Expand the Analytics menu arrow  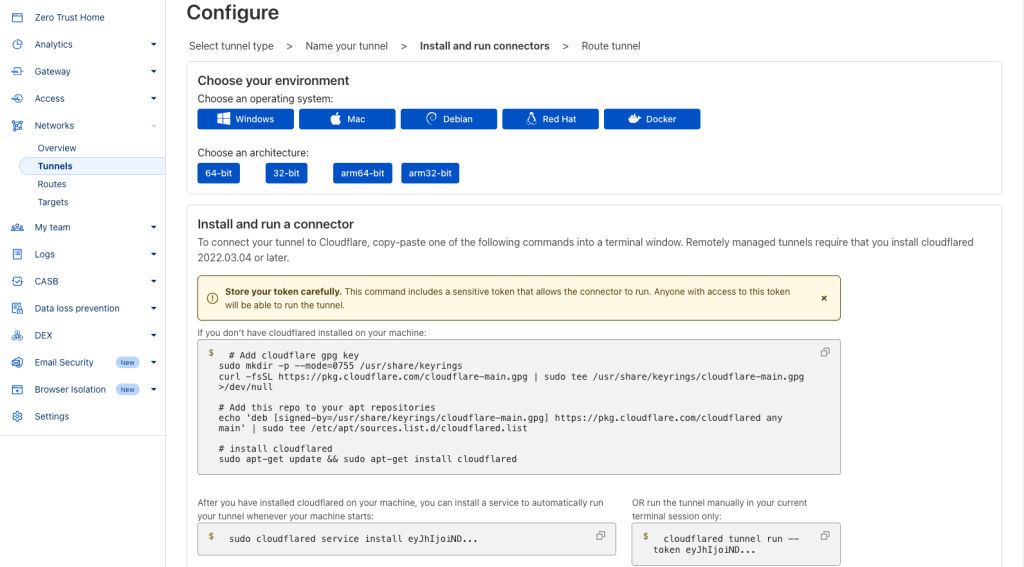[x=153, y=44]
